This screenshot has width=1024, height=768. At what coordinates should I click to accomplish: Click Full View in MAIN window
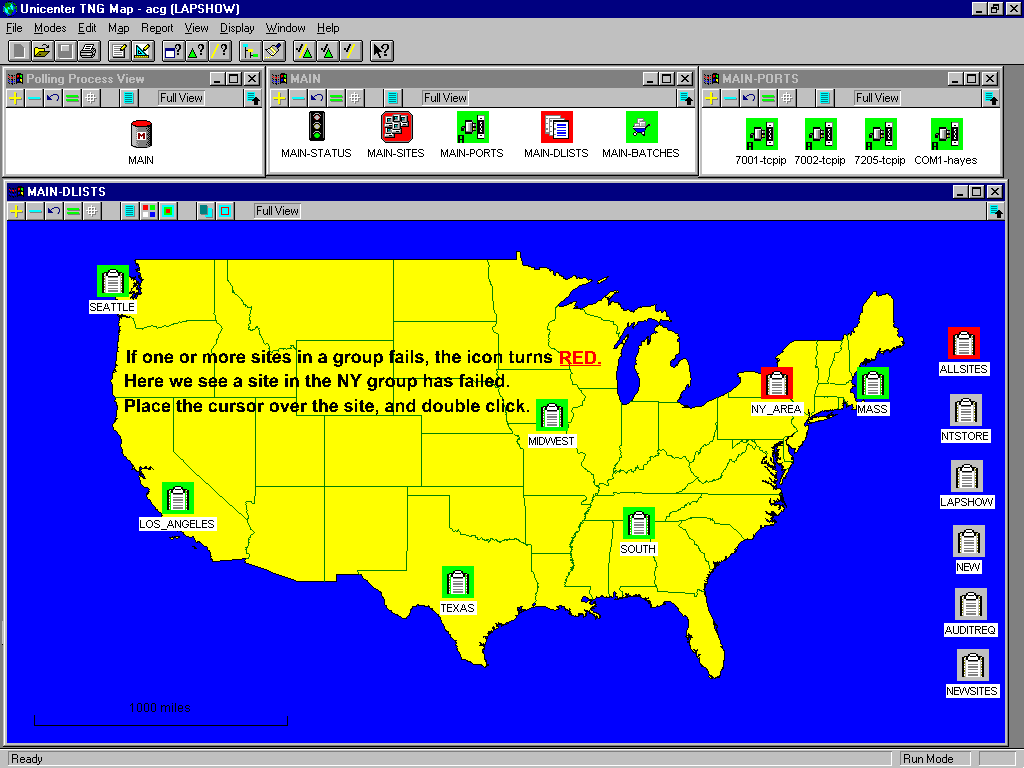tap(445, 98)
